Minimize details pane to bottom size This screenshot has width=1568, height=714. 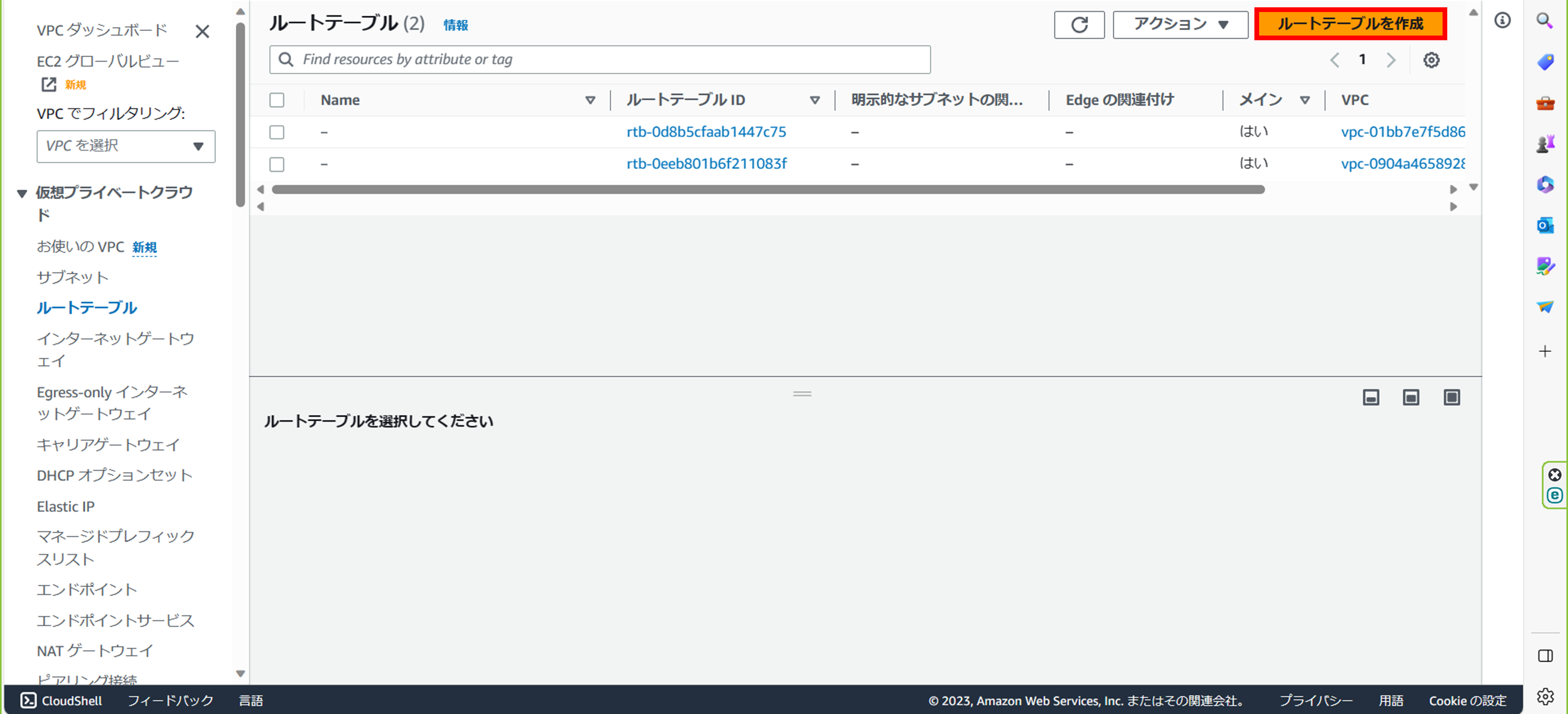coord(1371,397)
